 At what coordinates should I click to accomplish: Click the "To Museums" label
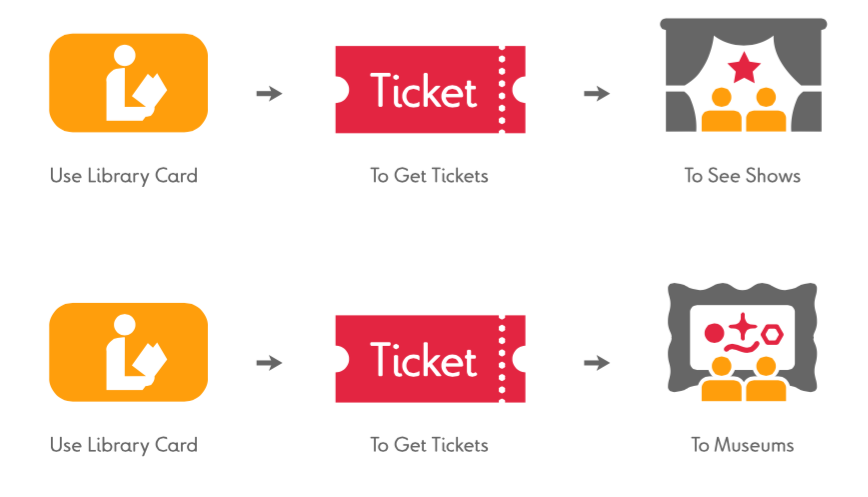click(x=742, y=445)
